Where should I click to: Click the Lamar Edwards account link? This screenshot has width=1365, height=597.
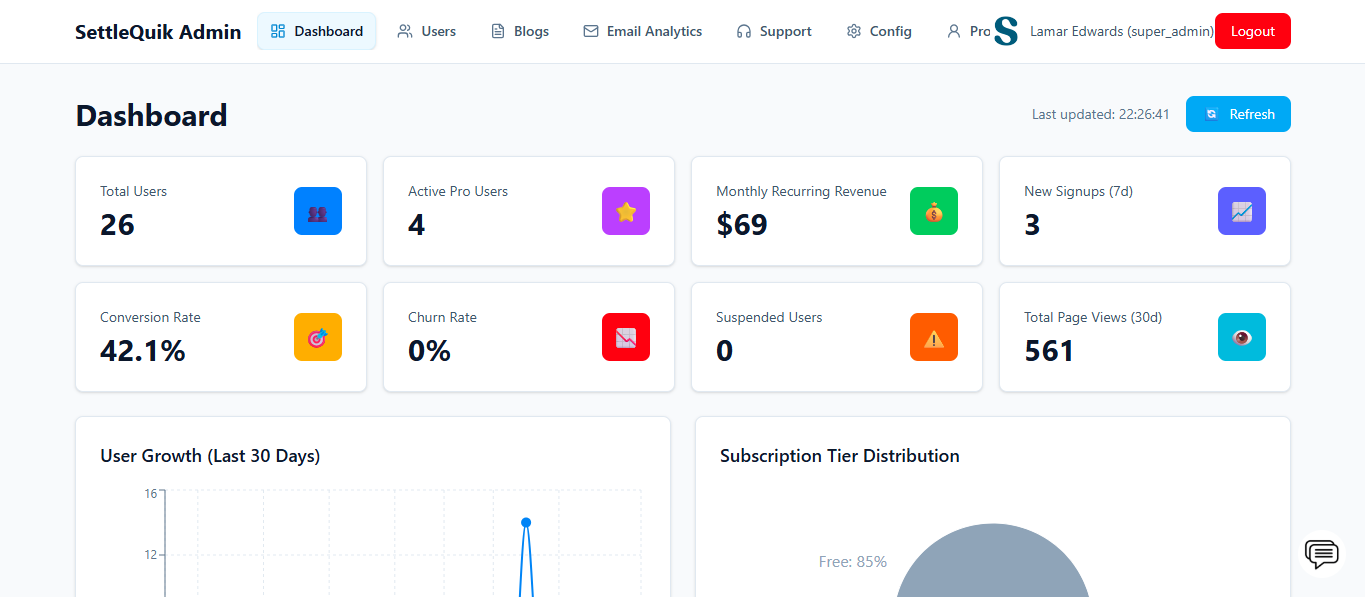coord(1120,31)
